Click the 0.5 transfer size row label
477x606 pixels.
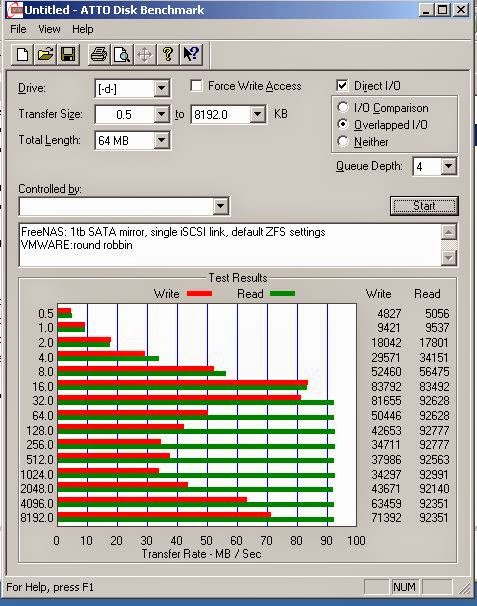pos(46,313)
